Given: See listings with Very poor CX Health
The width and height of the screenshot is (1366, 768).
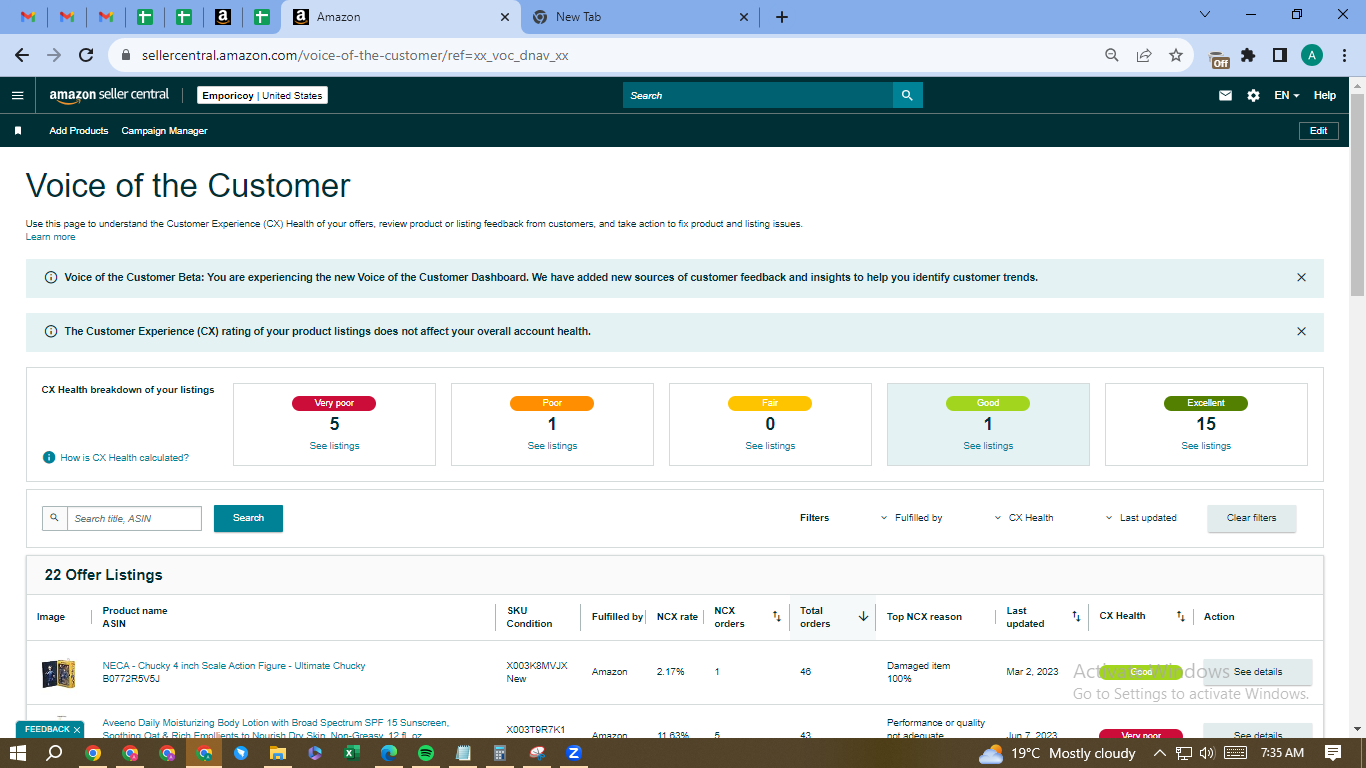Looking at the screenshot, I should click(335, 446).
